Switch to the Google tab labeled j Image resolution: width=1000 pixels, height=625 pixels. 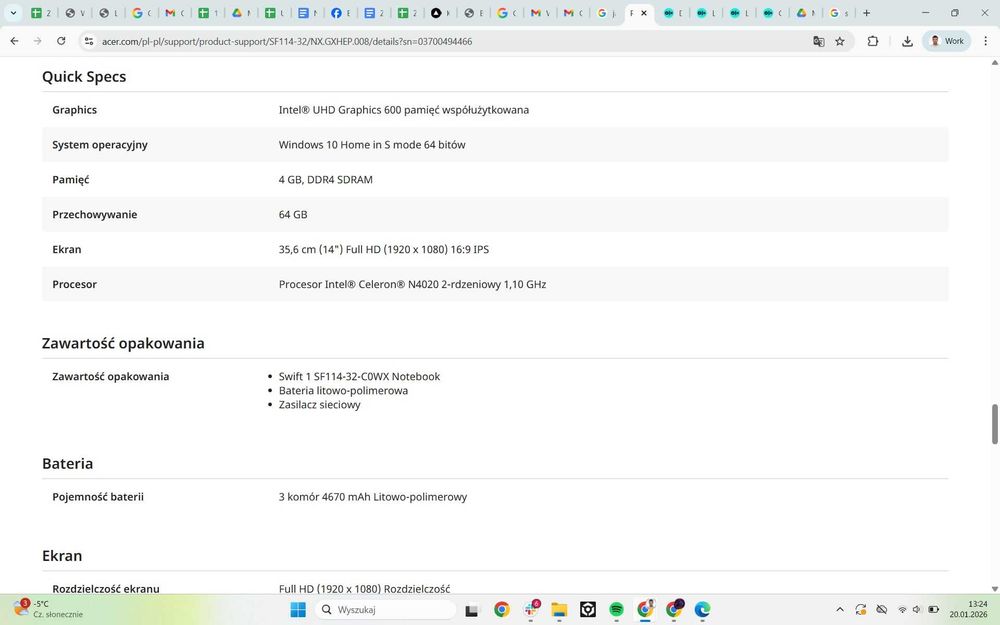[x=606, y=13]
